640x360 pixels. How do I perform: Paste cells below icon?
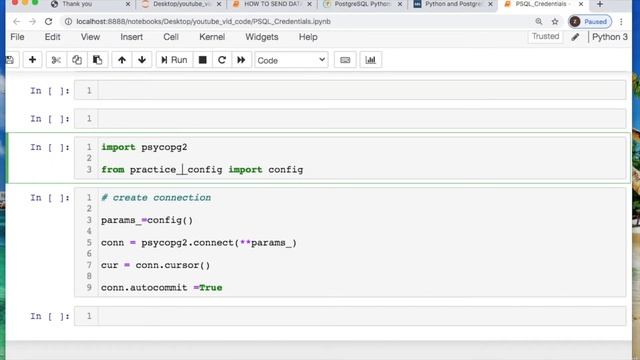[97, 60]
